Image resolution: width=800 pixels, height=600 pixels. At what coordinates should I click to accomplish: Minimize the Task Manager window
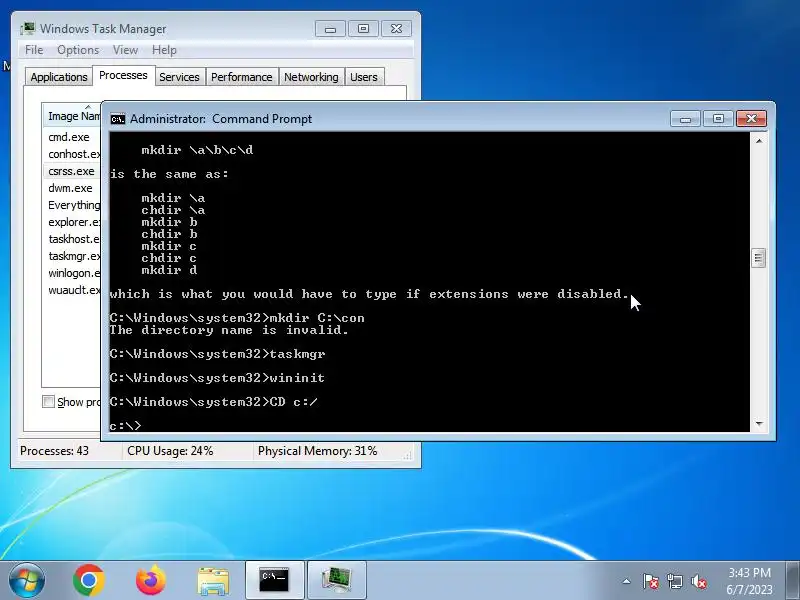pos(330,29)
